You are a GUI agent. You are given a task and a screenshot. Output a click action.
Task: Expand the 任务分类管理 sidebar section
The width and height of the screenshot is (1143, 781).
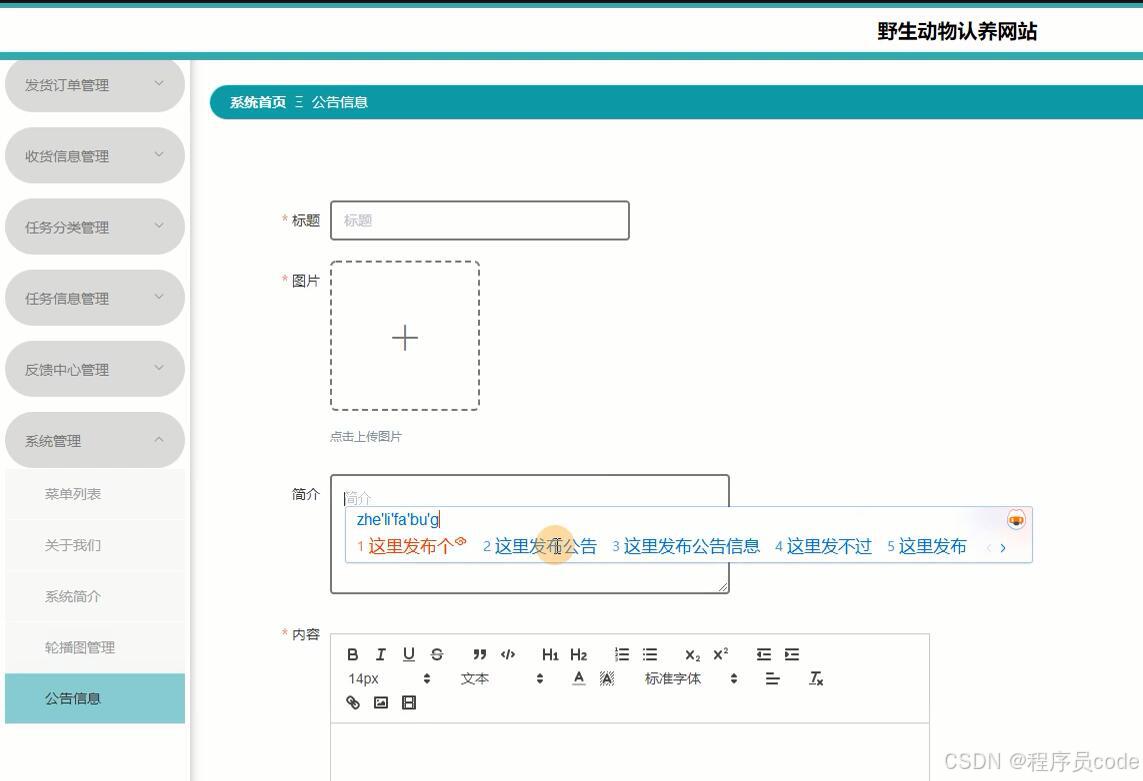94,226
